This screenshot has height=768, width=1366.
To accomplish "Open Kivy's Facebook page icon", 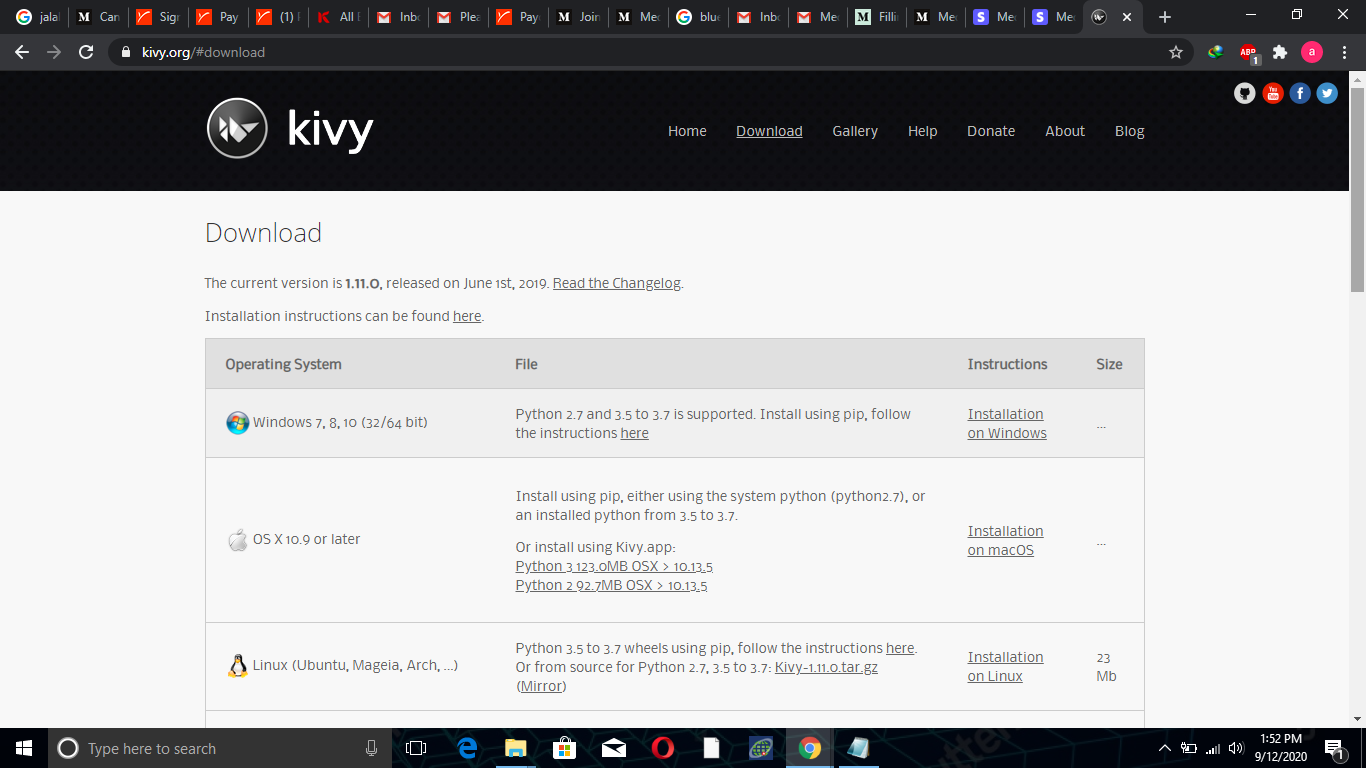I will 1299,92.
